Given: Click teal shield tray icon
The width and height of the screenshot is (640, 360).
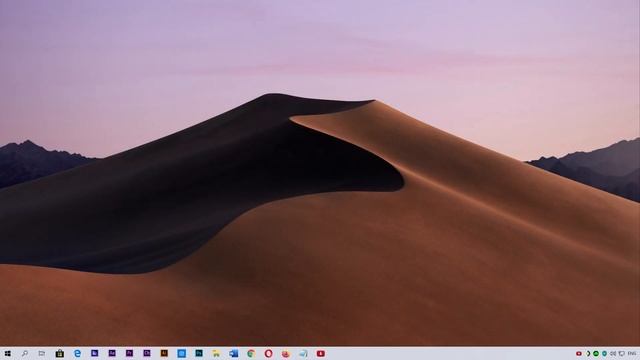Looking at the screenshot, I should pyautogui.click(x=604, y=353).
